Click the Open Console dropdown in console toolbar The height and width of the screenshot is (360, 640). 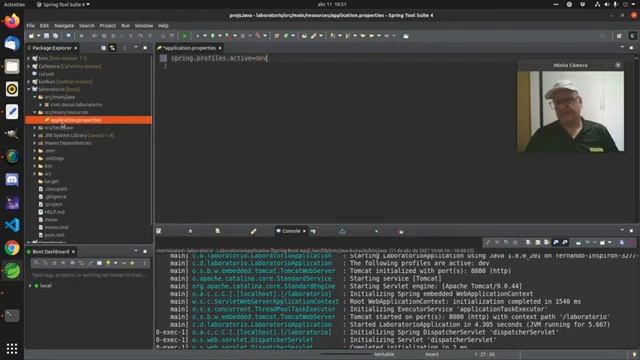[609, 242]
